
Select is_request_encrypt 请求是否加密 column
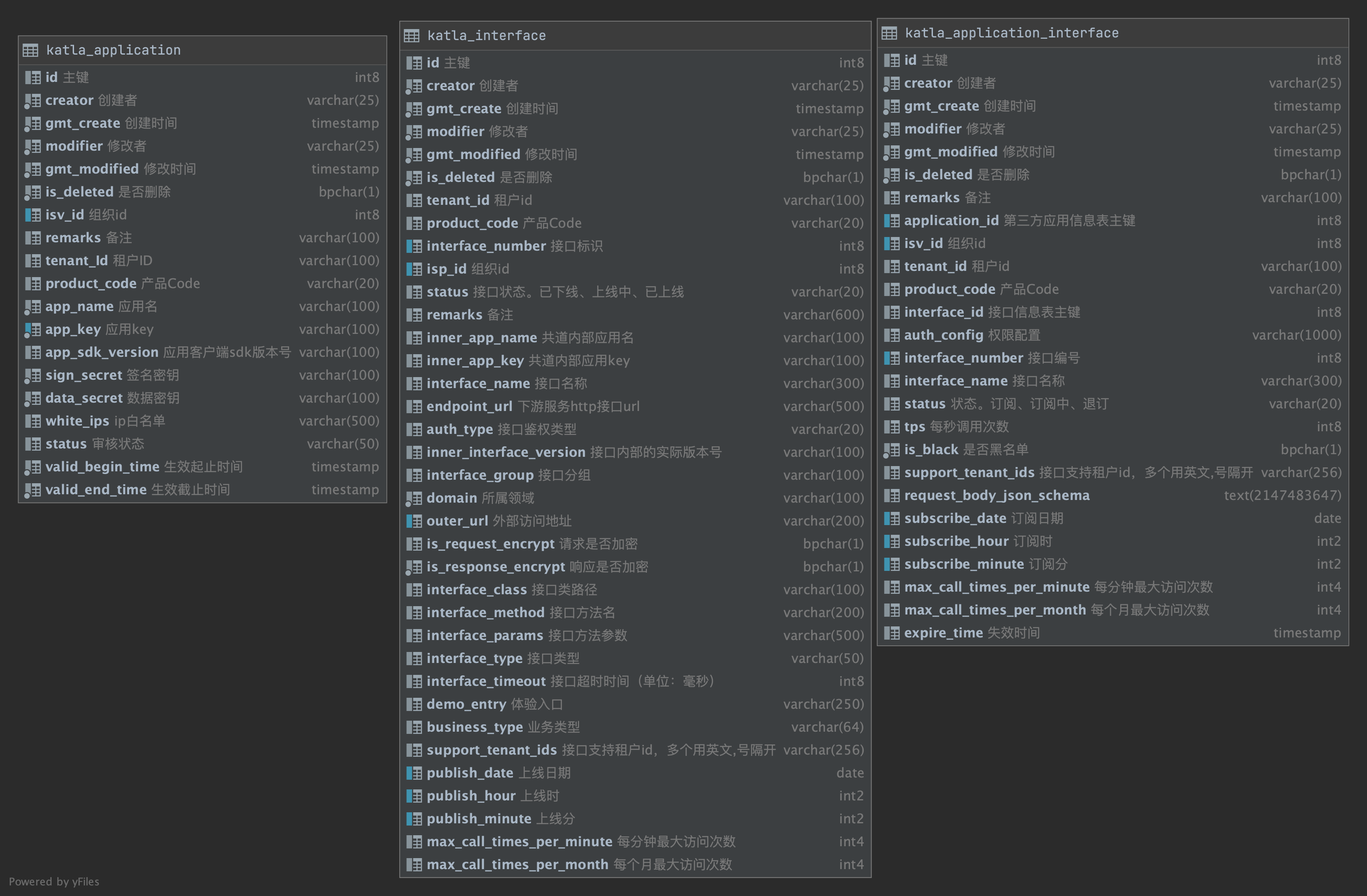pyautogui.click(x=635, y=544)
